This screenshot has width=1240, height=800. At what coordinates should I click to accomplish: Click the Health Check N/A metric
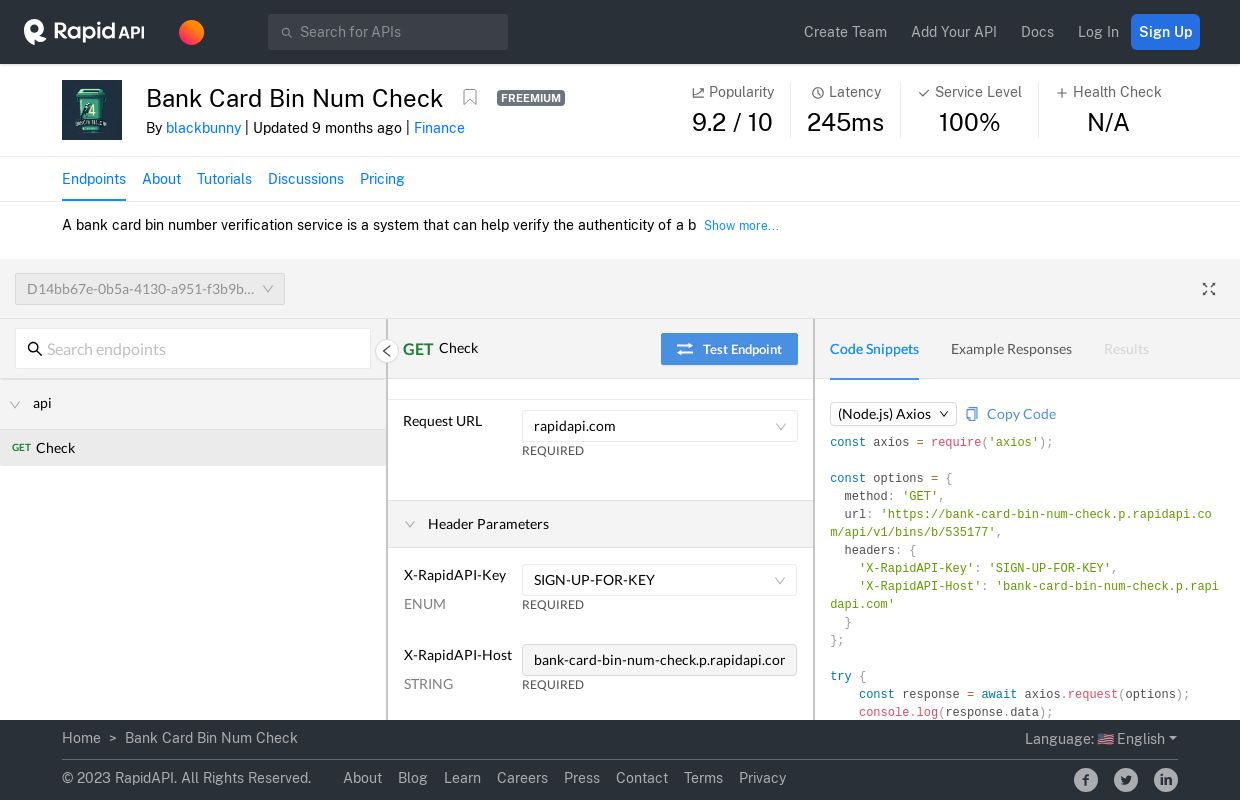tap(1108, 110)
